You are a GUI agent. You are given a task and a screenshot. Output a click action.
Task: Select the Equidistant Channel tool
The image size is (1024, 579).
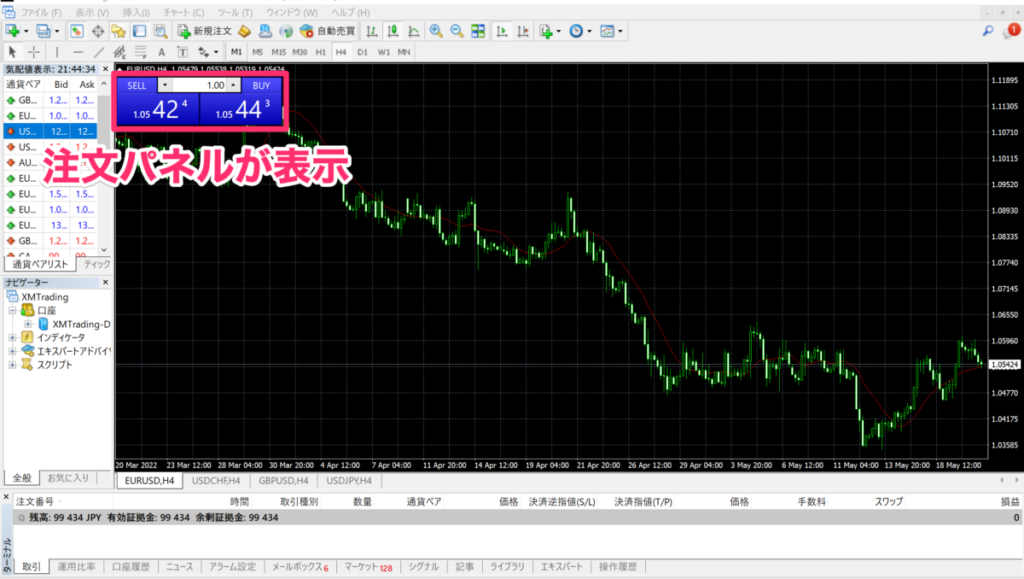pyautogui.click(x=120, y=52)
